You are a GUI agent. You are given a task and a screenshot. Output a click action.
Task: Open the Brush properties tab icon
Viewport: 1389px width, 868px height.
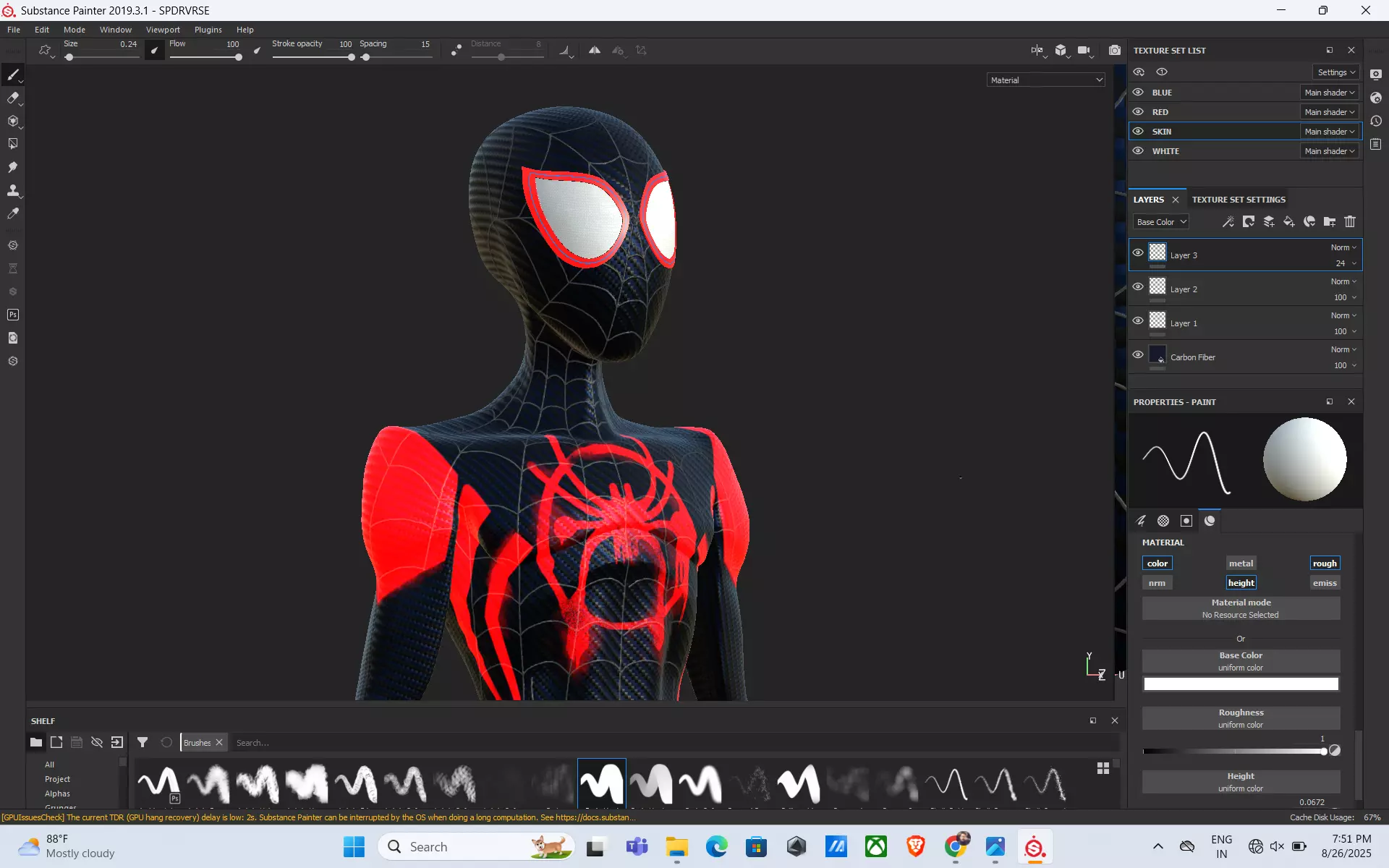pos(1141,521)
